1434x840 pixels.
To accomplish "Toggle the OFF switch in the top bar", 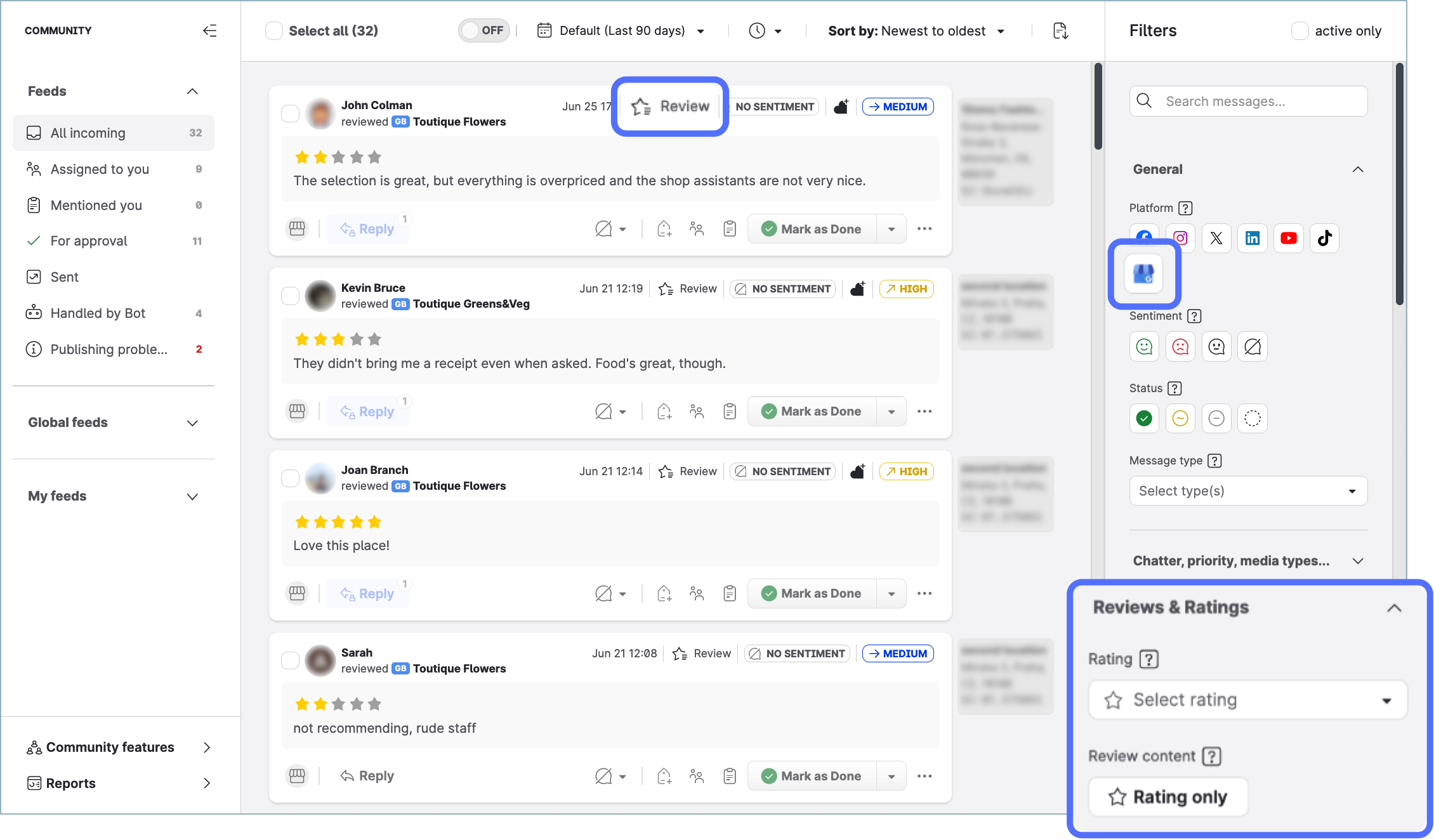I will [x=483, y=30].
